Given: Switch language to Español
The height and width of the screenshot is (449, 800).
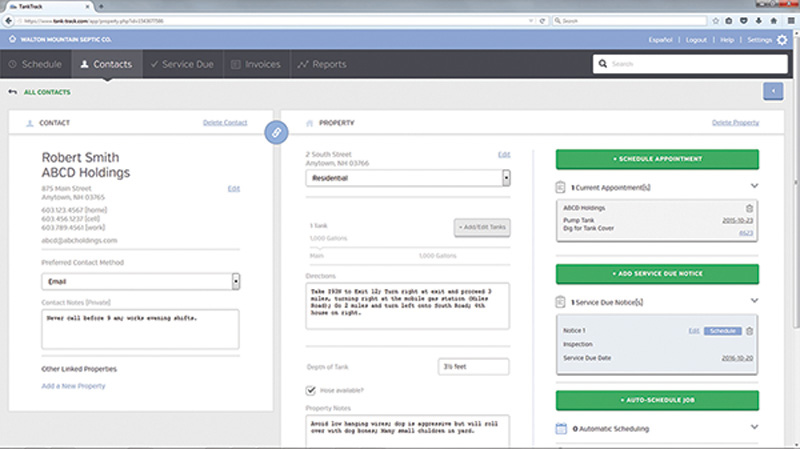Looking at the screenshot, I should pos(660,40).
